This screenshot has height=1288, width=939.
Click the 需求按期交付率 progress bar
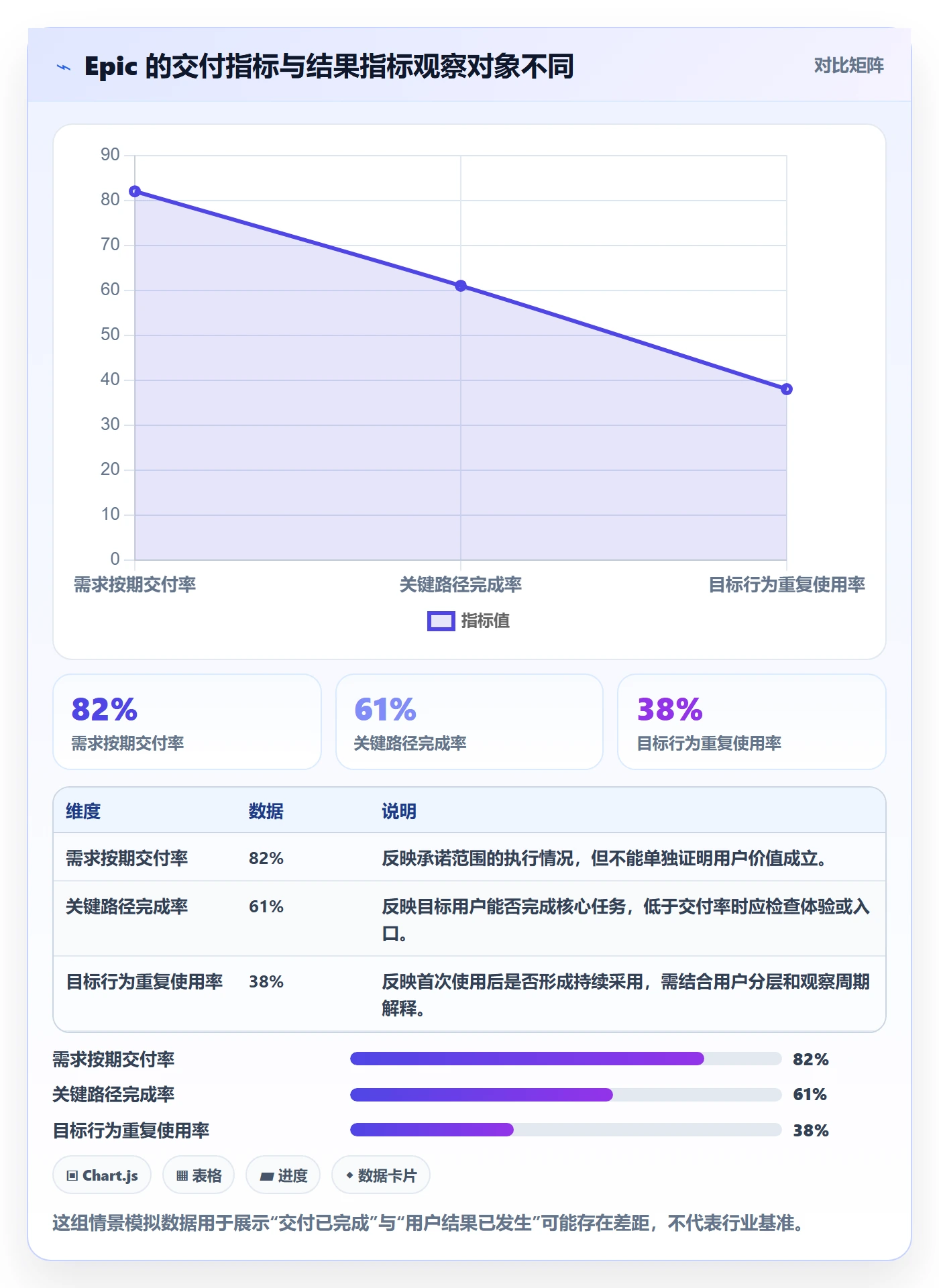coord(566,1059)
